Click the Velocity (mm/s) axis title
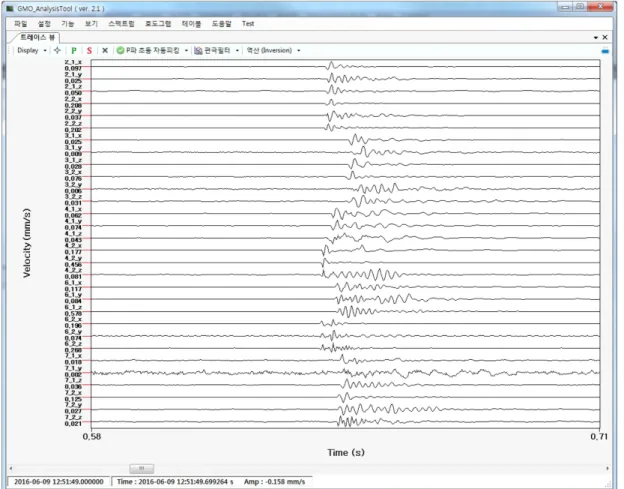This screenshot has height=489, width=624. click(27, 243)
